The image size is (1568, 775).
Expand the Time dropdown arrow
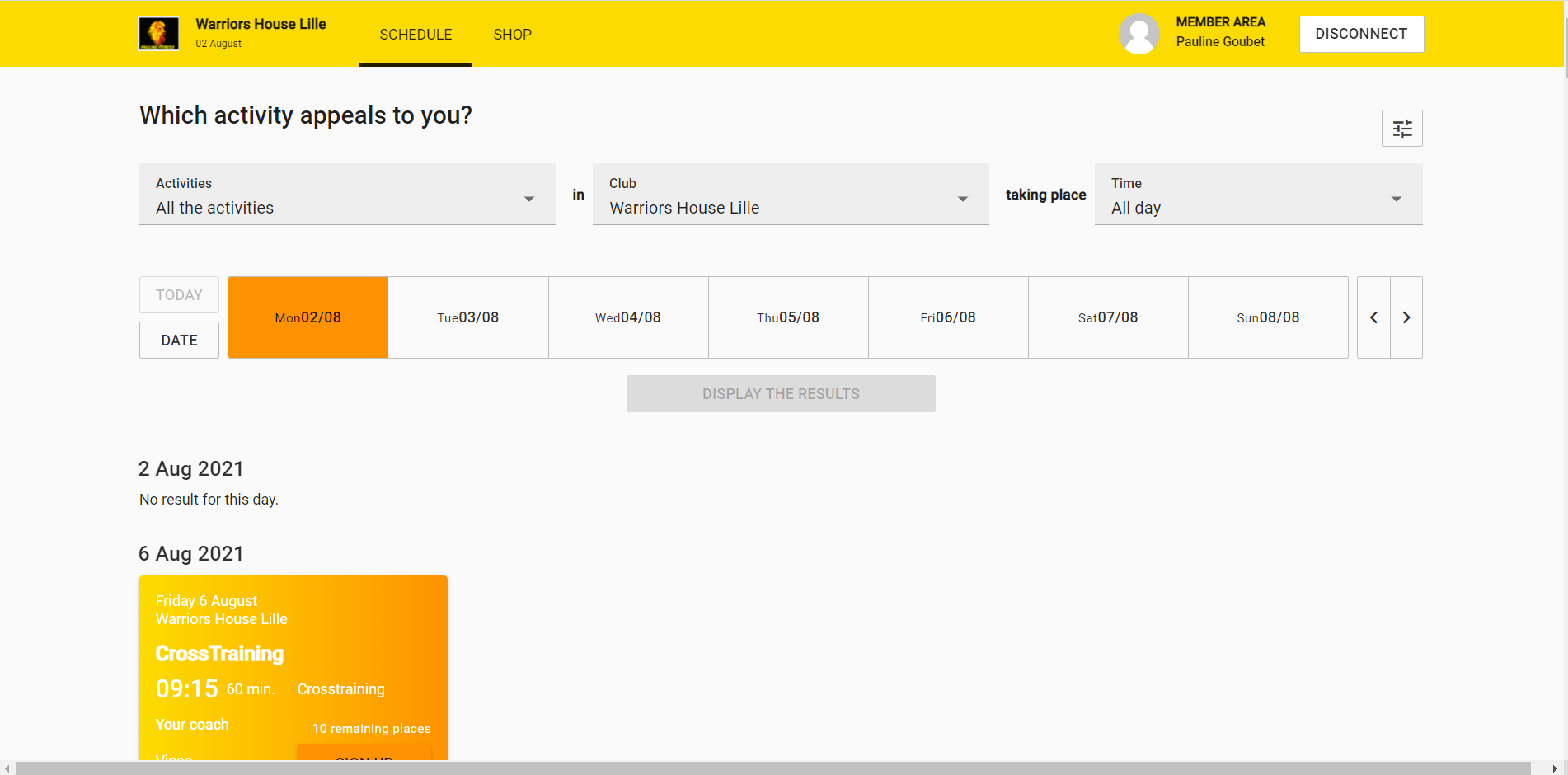point(1397,199)
